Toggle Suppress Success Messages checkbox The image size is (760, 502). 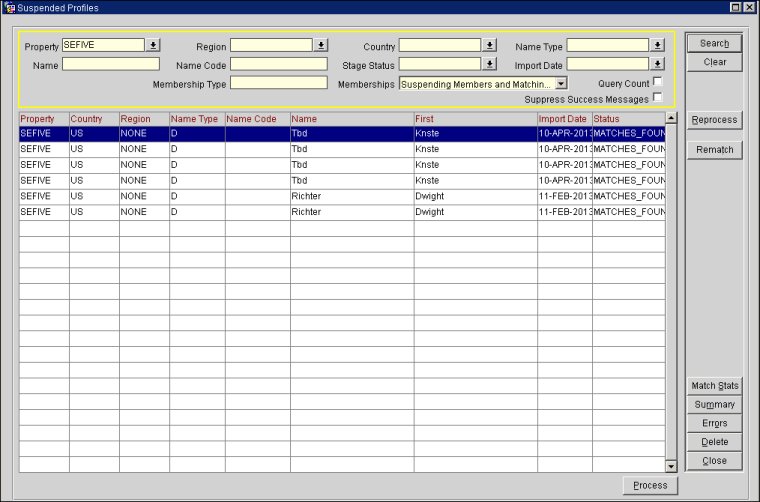click(x=657, y=97)
